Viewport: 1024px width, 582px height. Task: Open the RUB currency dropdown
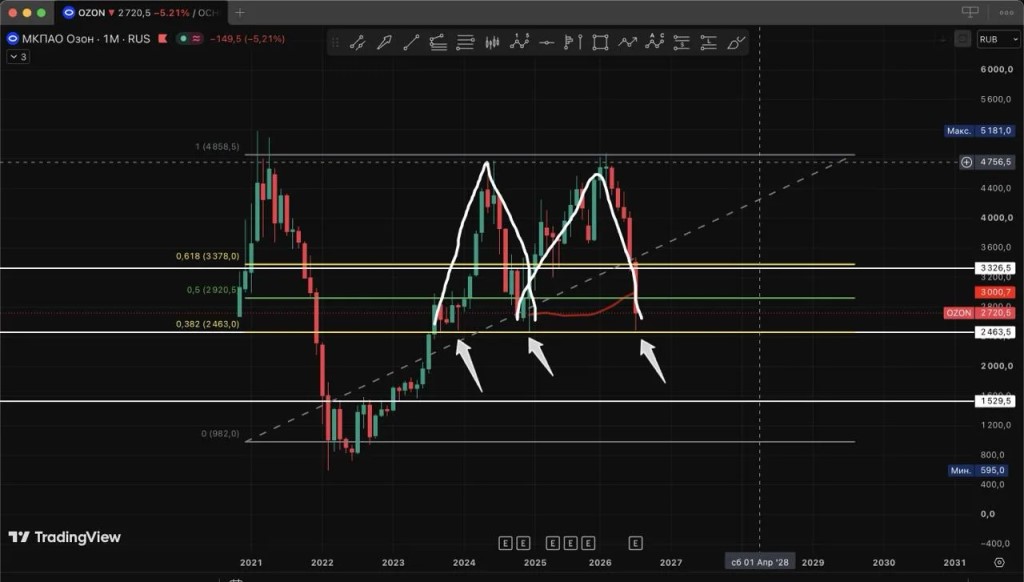pos(999,39)
